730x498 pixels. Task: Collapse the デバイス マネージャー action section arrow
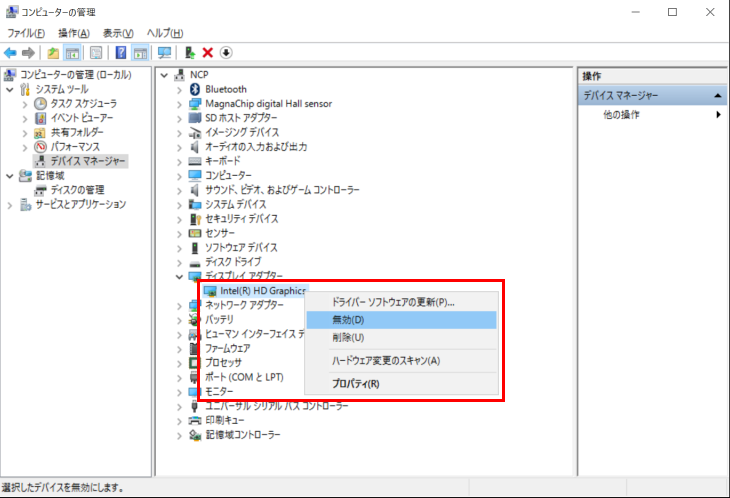point(717,95)
